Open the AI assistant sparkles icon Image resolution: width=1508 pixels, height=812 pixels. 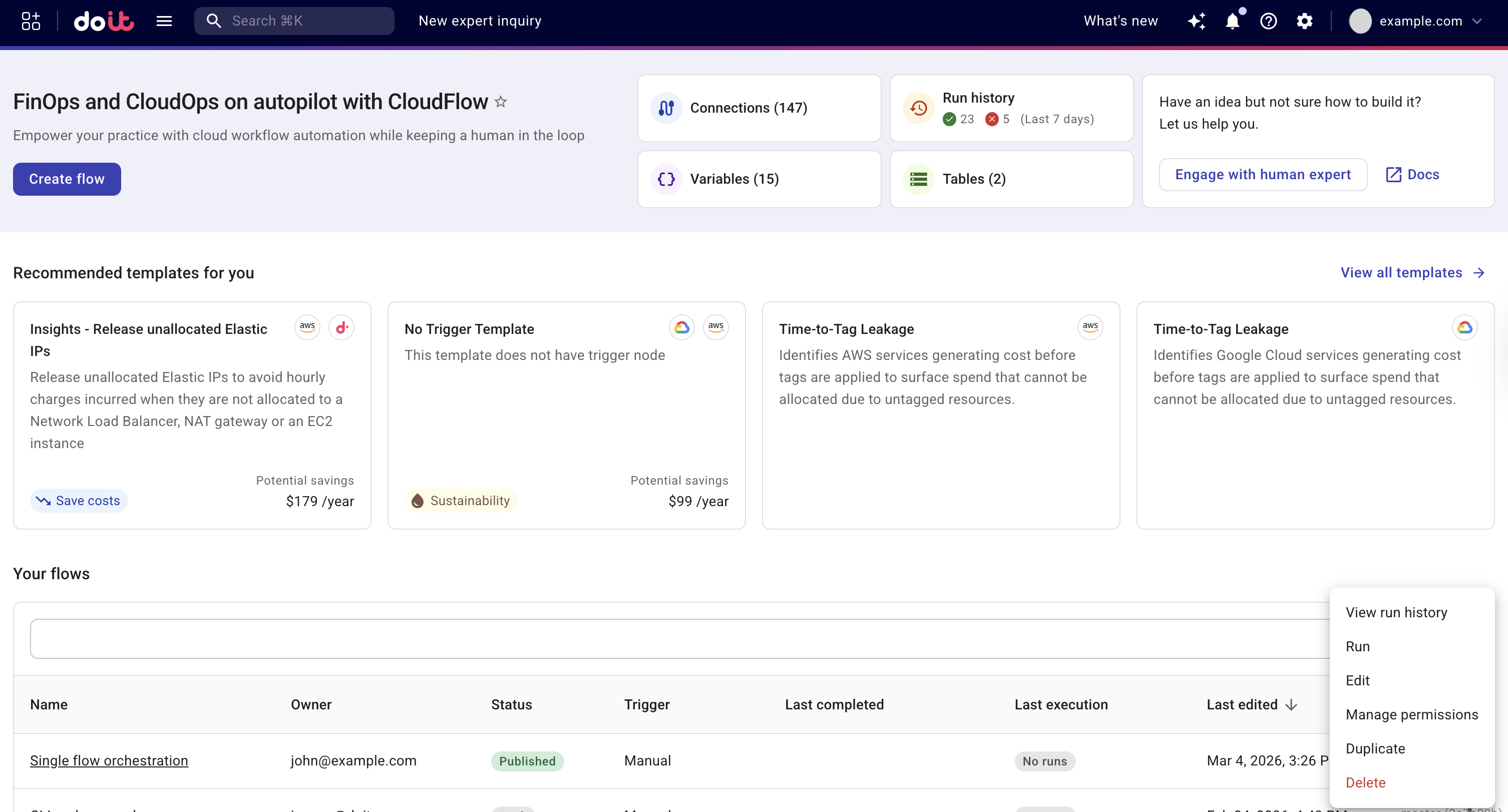(1197, 21)
